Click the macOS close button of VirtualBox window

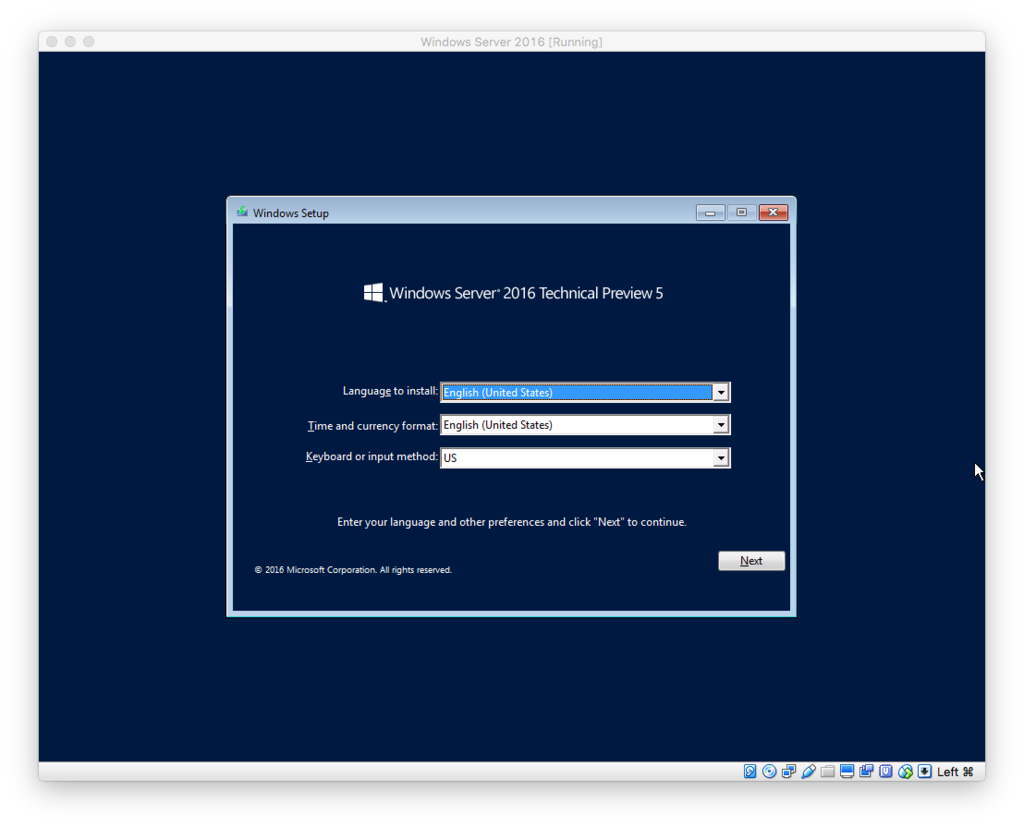point(52,41)
